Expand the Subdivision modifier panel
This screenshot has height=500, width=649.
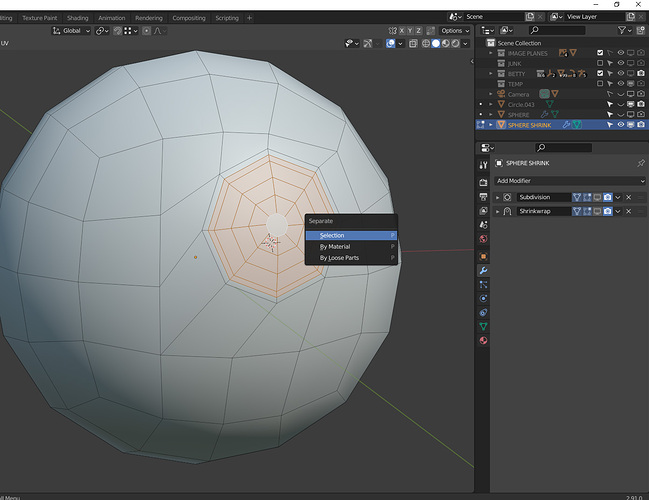(x=498, y=197)
